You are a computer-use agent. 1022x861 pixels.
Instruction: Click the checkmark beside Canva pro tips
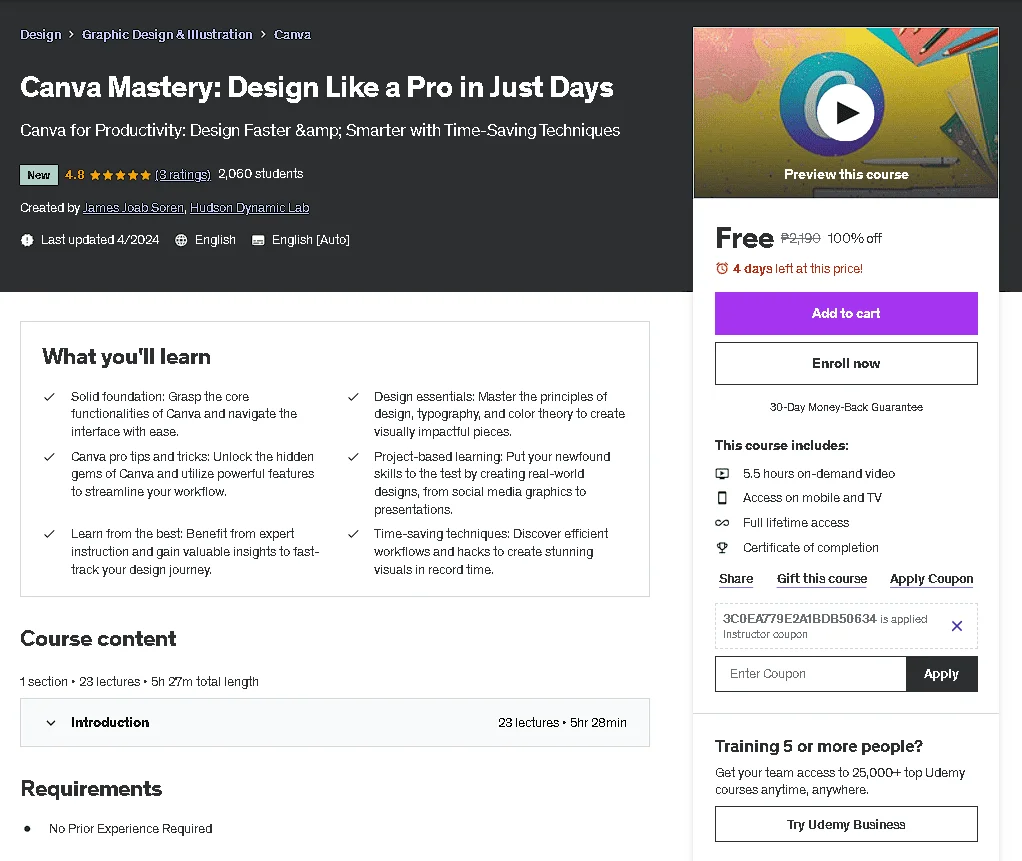(49, 457)
